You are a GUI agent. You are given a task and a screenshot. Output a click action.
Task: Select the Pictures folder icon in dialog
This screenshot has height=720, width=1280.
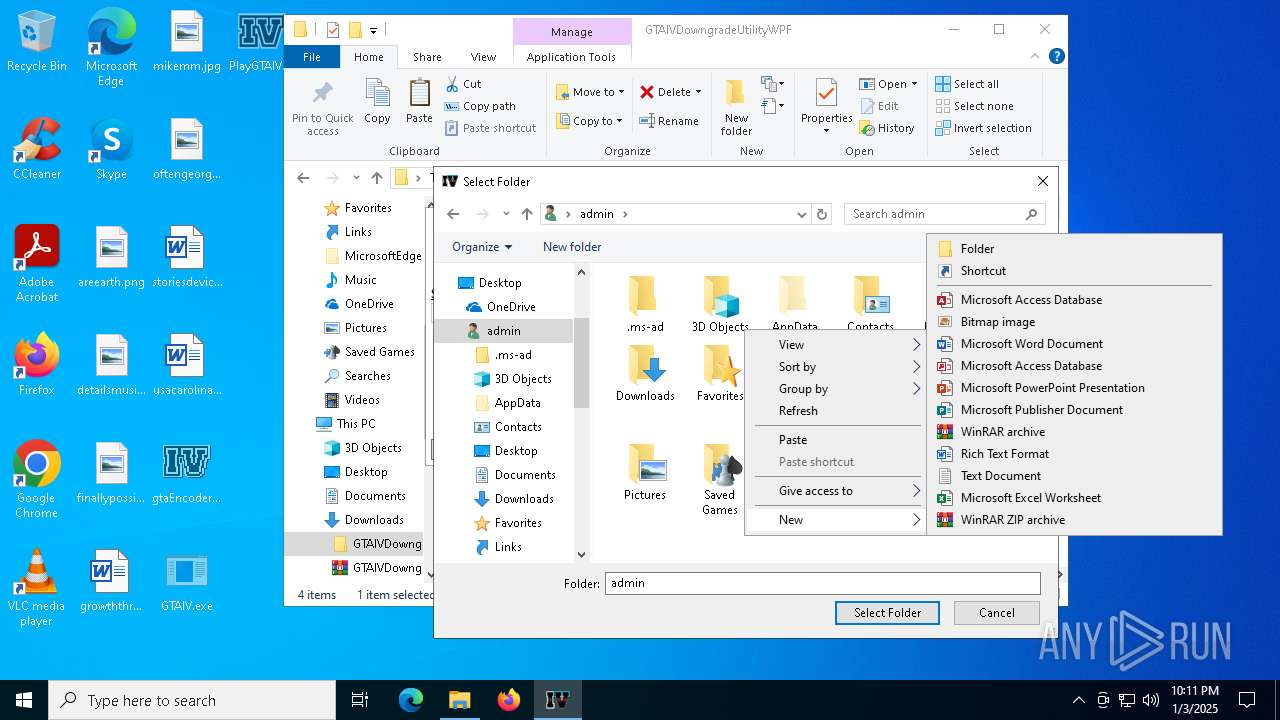pos(645,464)
